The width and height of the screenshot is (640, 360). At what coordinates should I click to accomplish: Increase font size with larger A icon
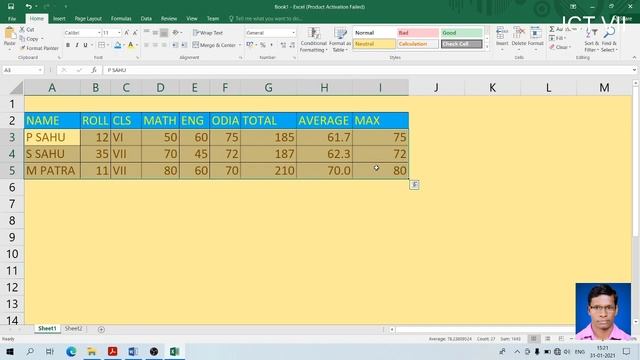[x=127, y=33]
